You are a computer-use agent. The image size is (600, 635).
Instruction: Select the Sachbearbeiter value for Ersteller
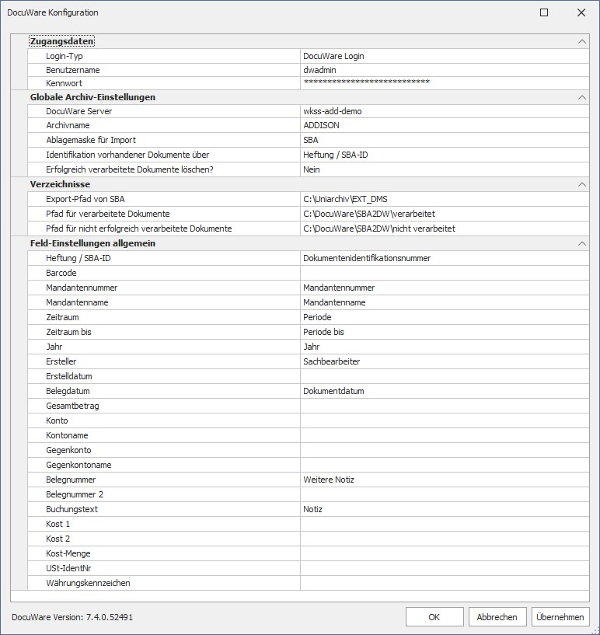(x=445, y=362)
